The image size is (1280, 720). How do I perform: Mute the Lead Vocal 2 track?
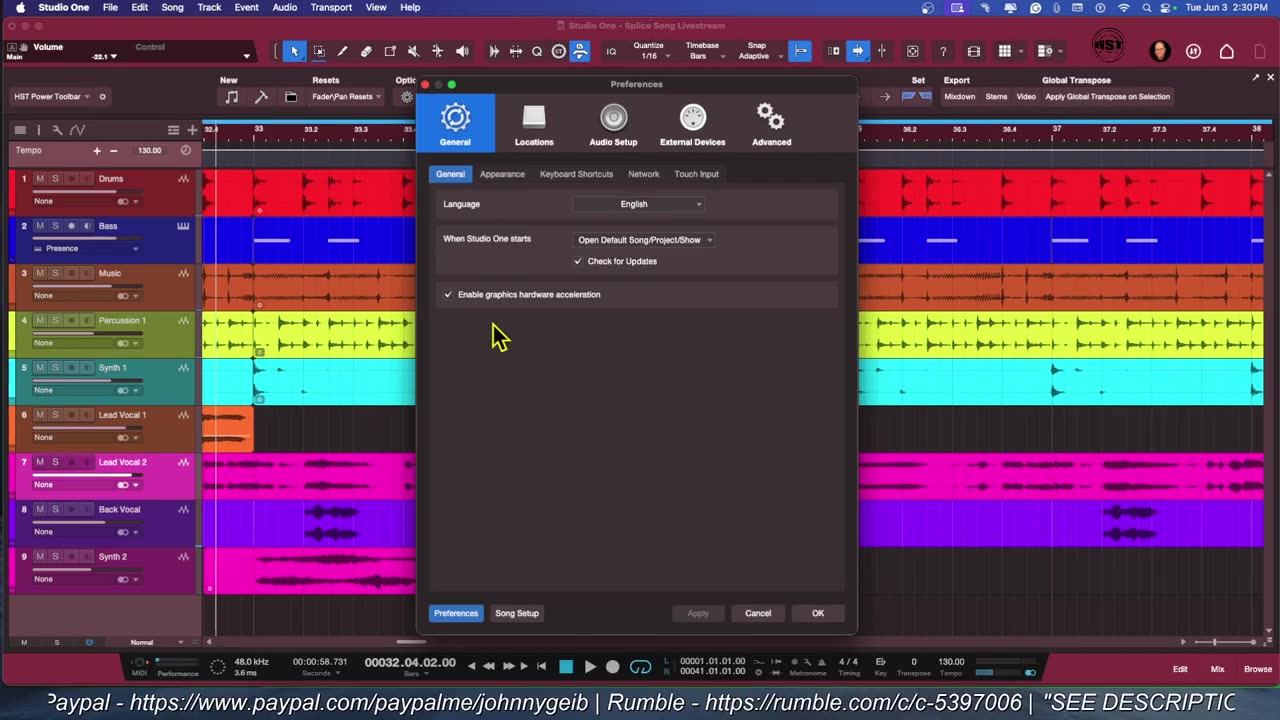pyautogui.click(x=40, y=462)
